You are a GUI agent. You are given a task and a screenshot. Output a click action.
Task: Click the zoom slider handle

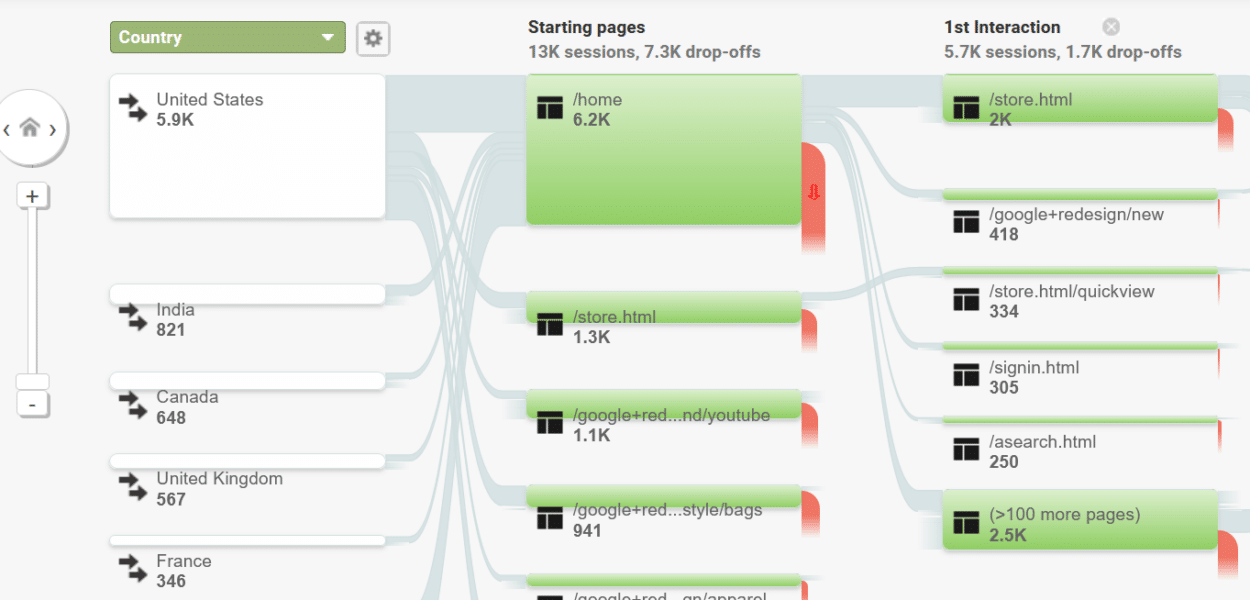tap(33, 380)
